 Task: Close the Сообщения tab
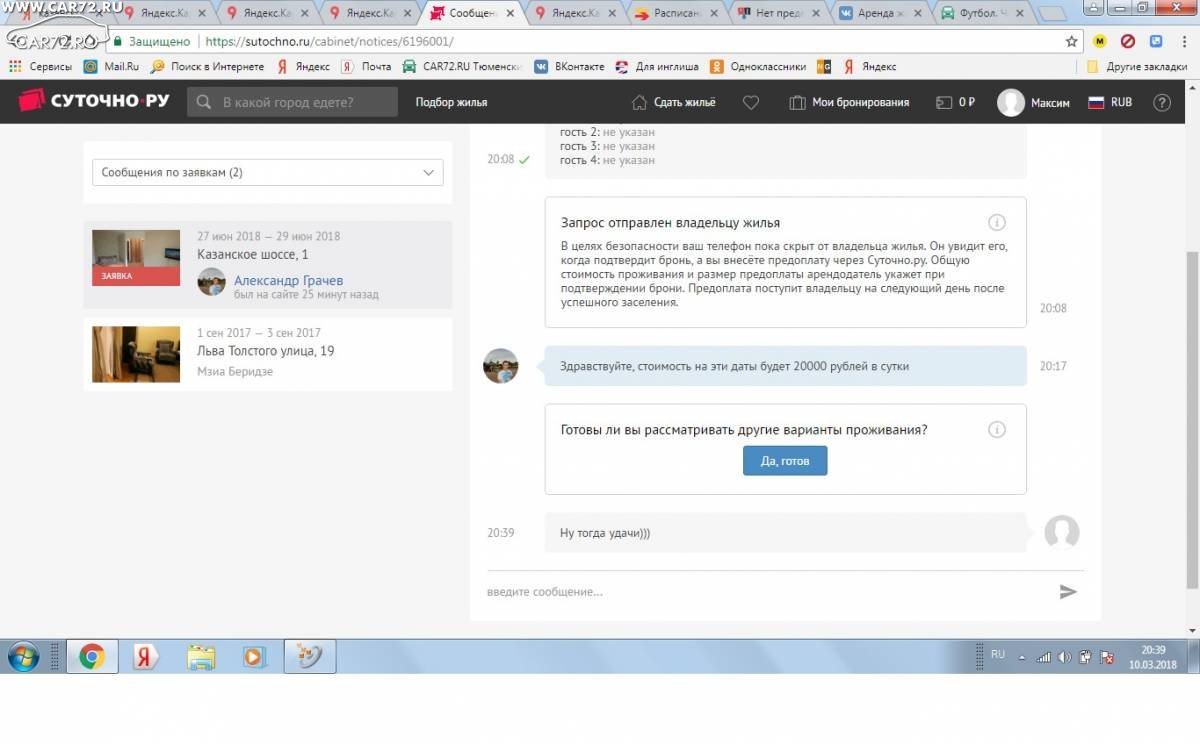tap(510, 14)
